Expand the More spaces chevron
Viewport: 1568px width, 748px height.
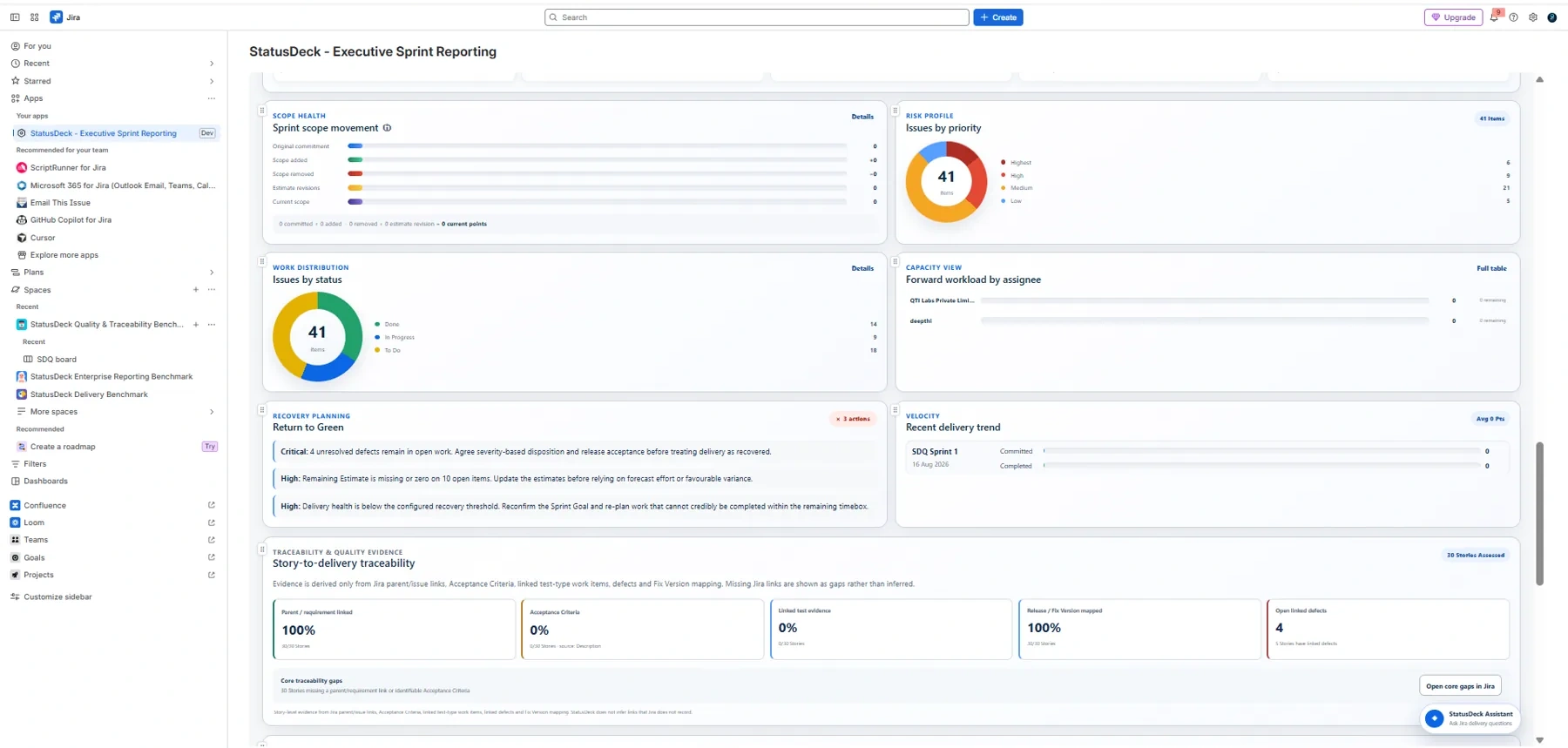(x=212, y=412)
